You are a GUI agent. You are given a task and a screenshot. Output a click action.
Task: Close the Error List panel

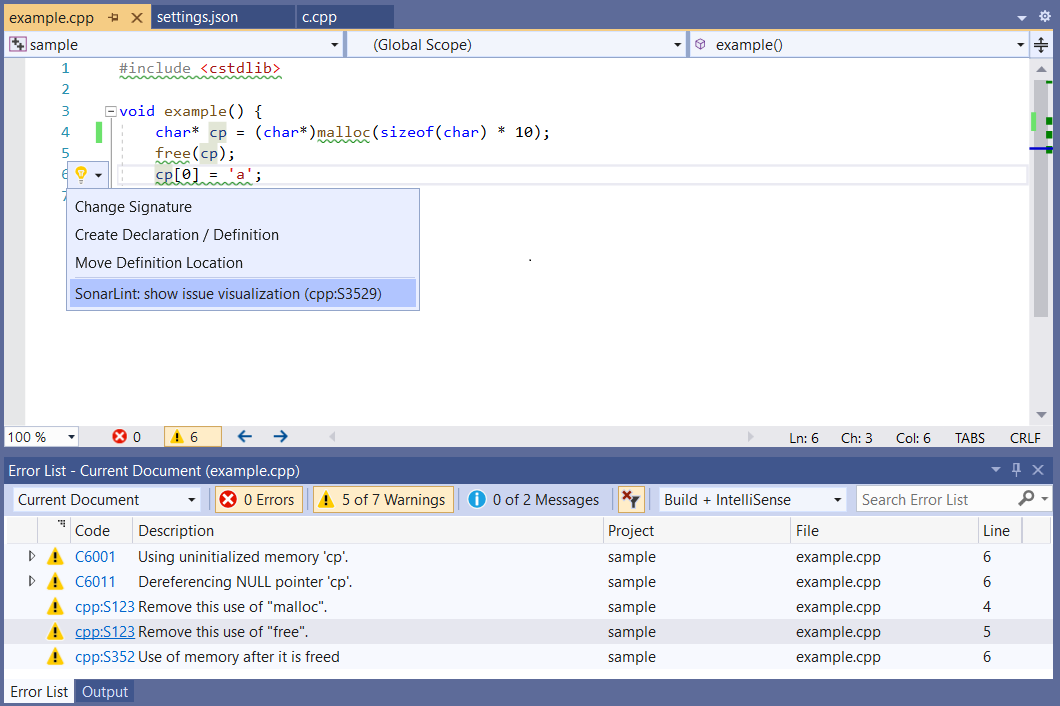1038,469
